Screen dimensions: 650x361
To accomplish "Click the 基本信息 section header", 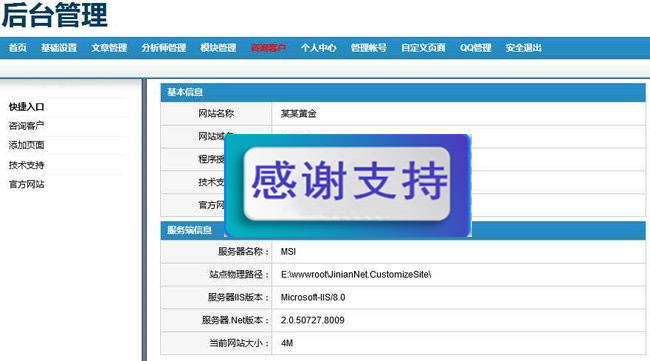I will coord(403,92).
